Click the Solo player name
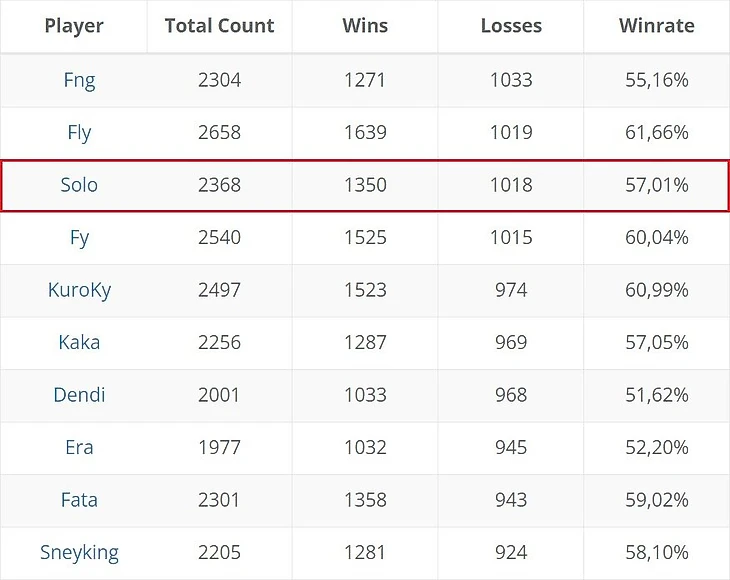Viewport: 730px width, 580px height. (x=79, y=186)
